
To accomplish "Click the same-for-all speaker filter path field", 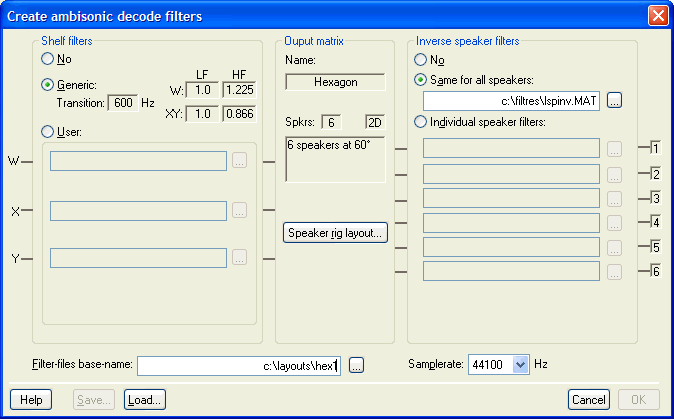I will (511, 100).
